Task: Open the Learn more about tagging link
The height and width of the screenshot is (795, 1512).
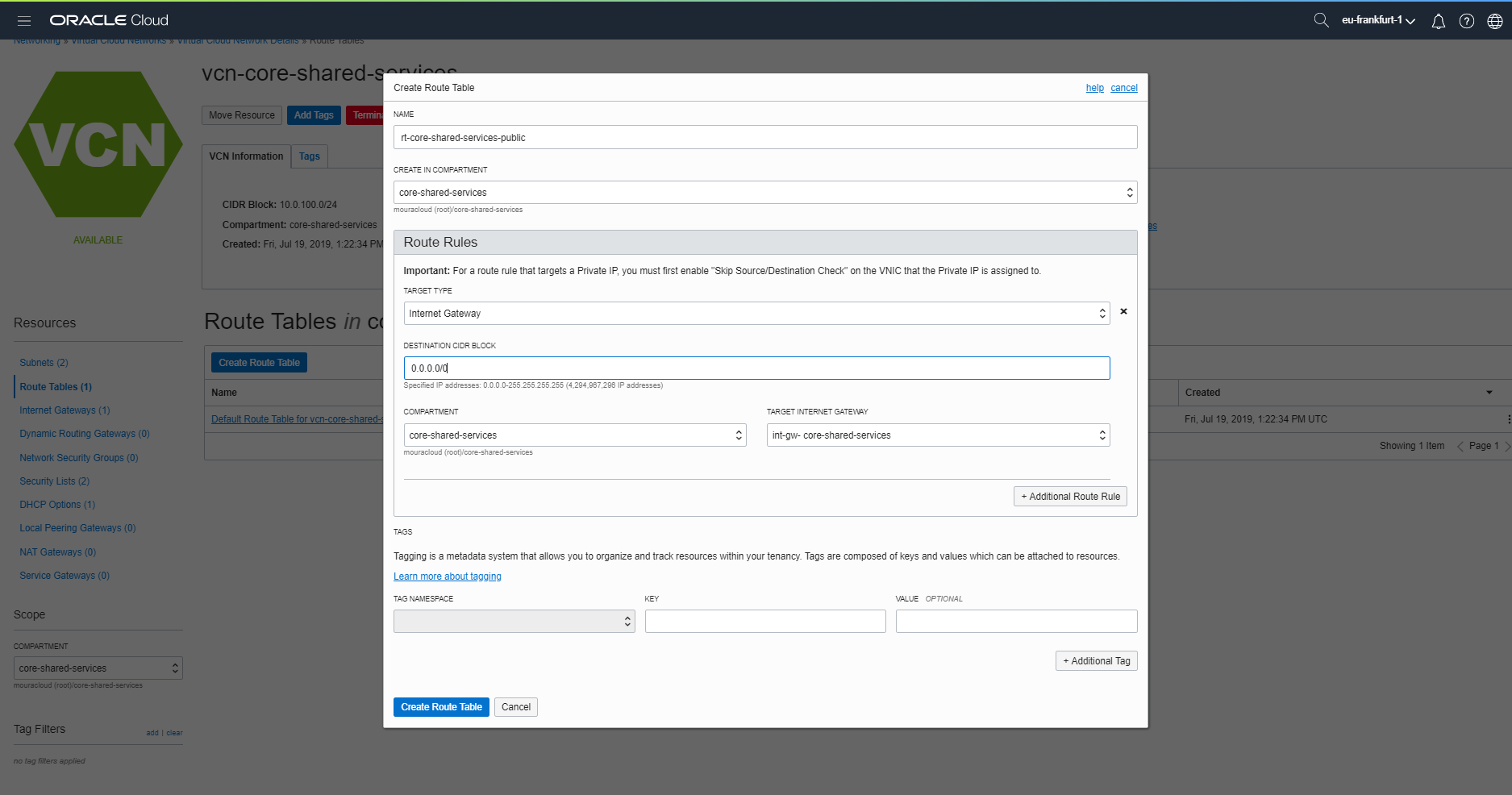Action: [447, 576]
